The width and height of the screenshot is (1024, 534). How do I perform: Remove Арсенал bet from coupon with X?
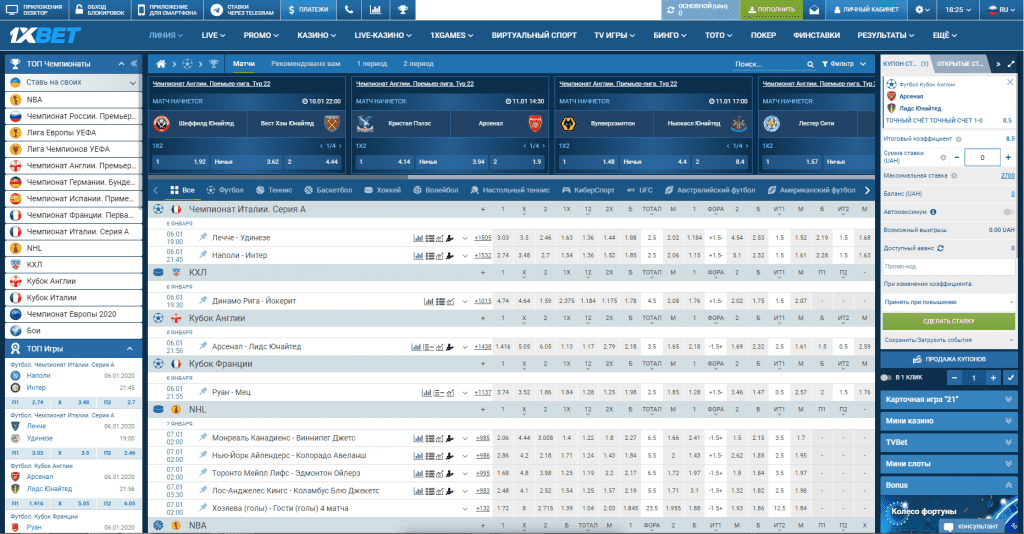(1010, 83)
